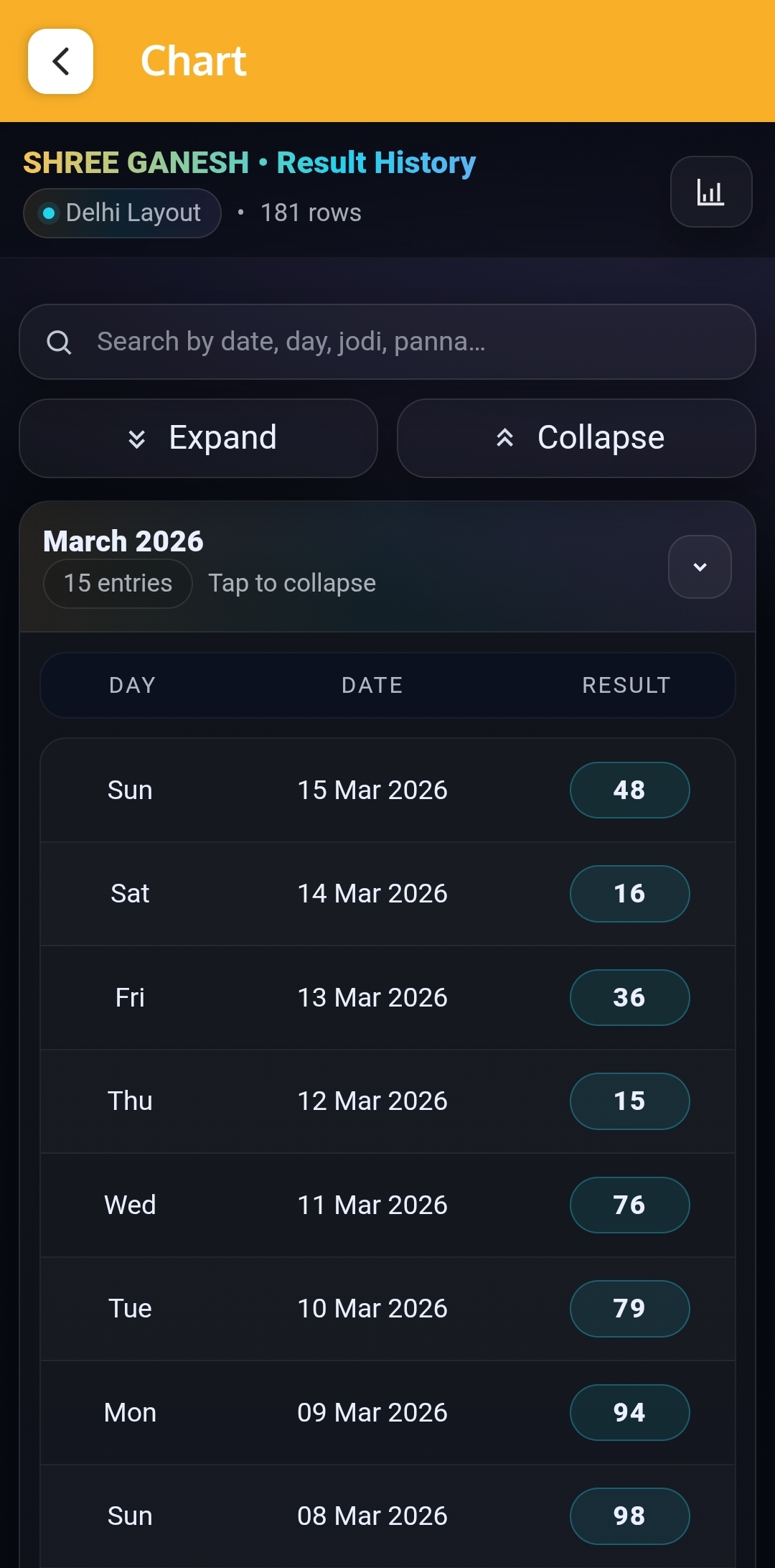Open the bar chart statistics icon
Image resolution: width=775 pixels, height=1568 pixels.
(x=710, y=192)
